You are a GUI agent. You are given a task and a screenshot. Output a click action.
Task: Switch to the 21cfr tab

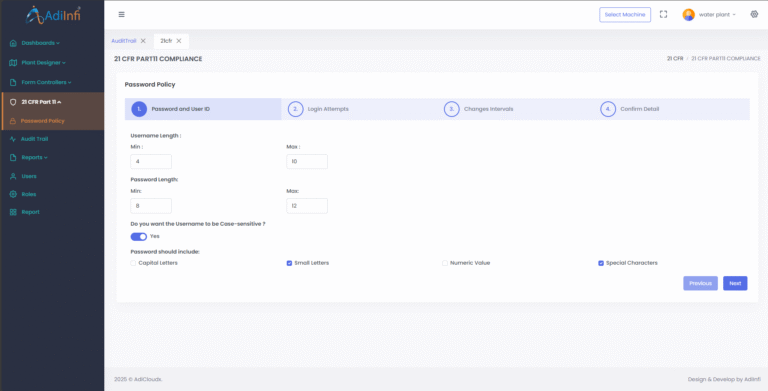click(166, 41)
